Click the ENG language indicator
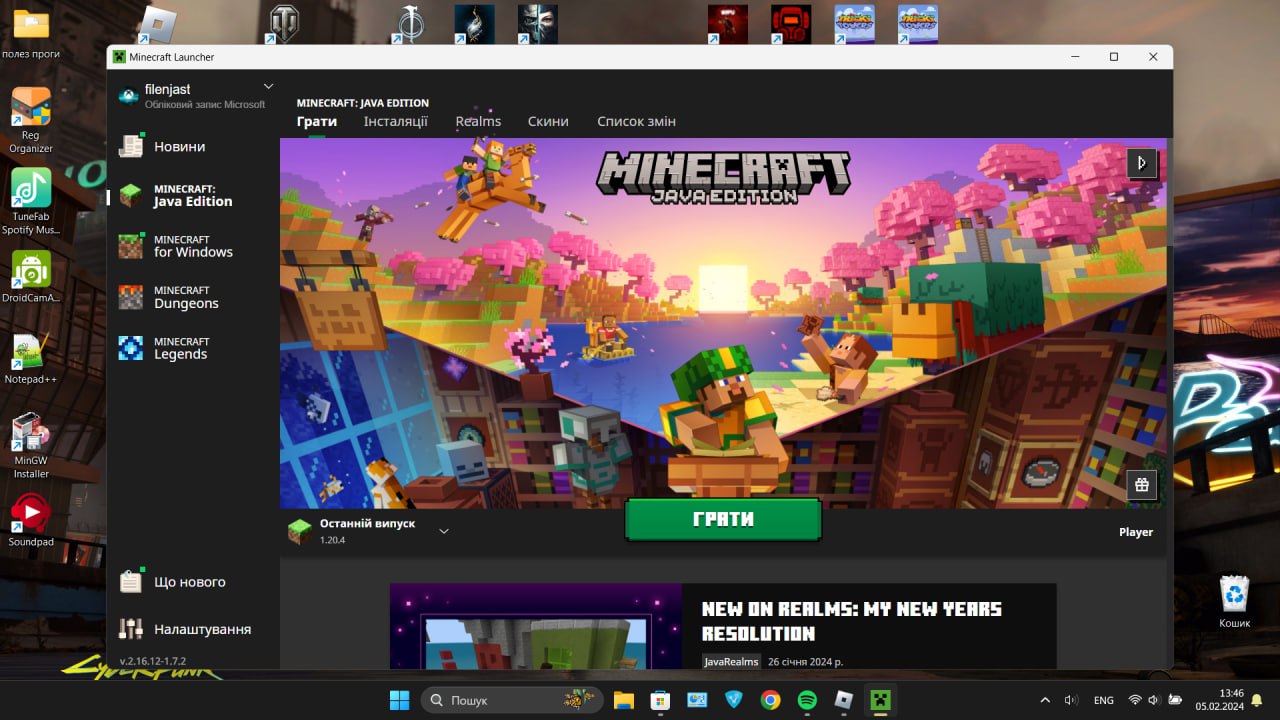The image size is (1280, 720). [1104, 700]
